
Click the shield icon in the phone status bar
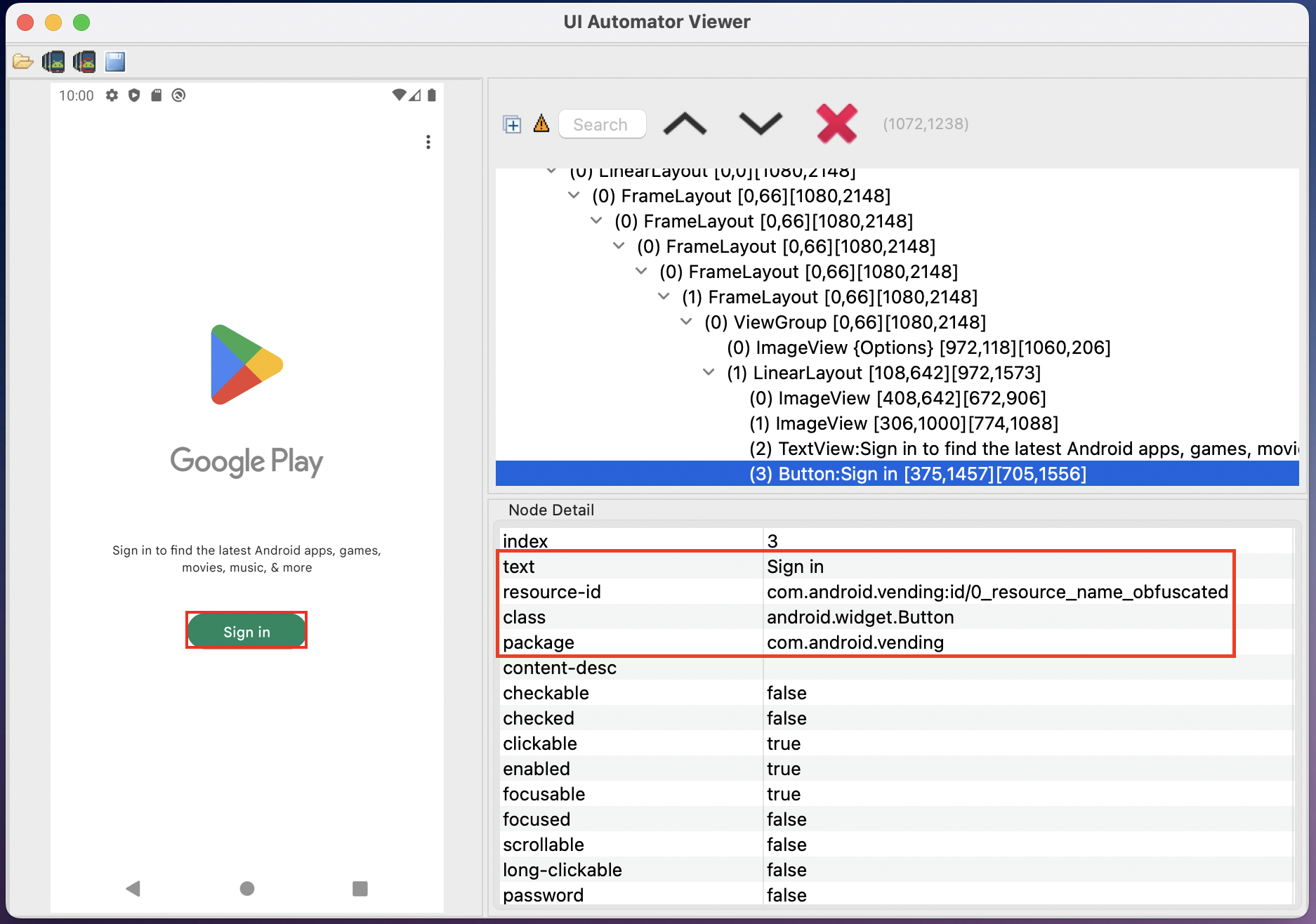(x=134, y=95)
